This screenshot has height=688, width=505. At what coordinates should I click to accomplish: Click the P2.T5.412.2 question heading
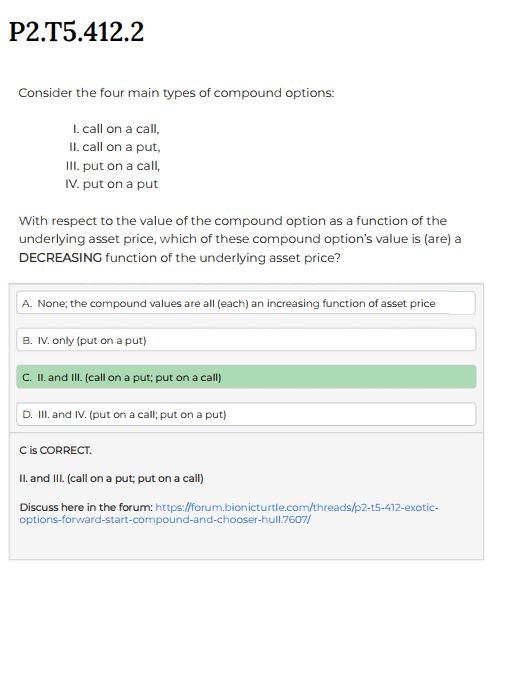pyautogui.click(x=76, y=32)
